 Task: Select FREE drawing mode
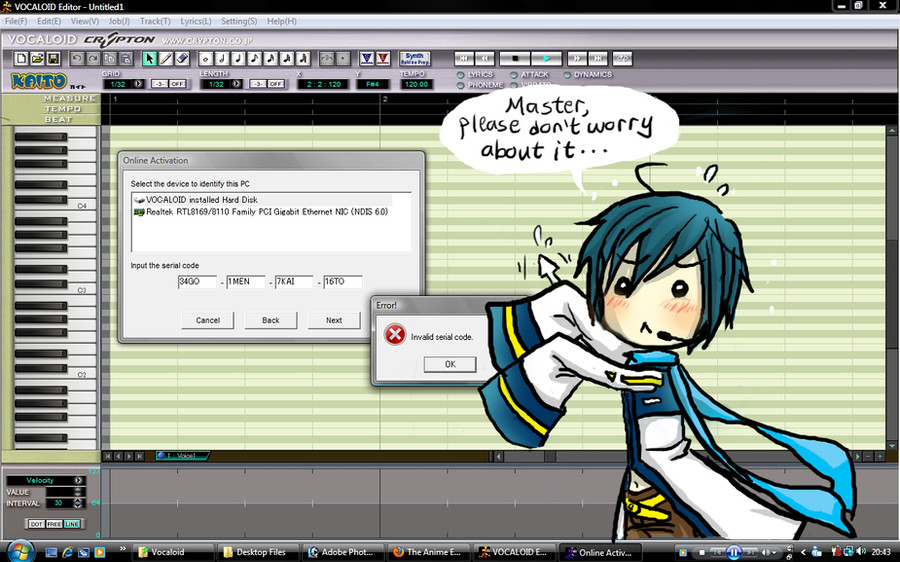click(x=54, y=524)
